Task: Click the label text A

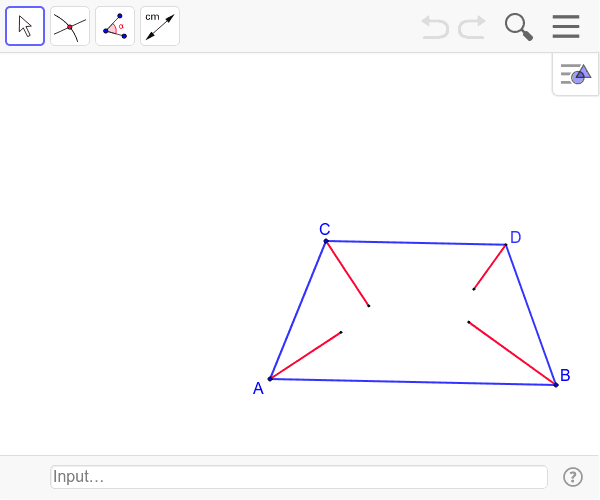Action: click(x=258, y=389)
